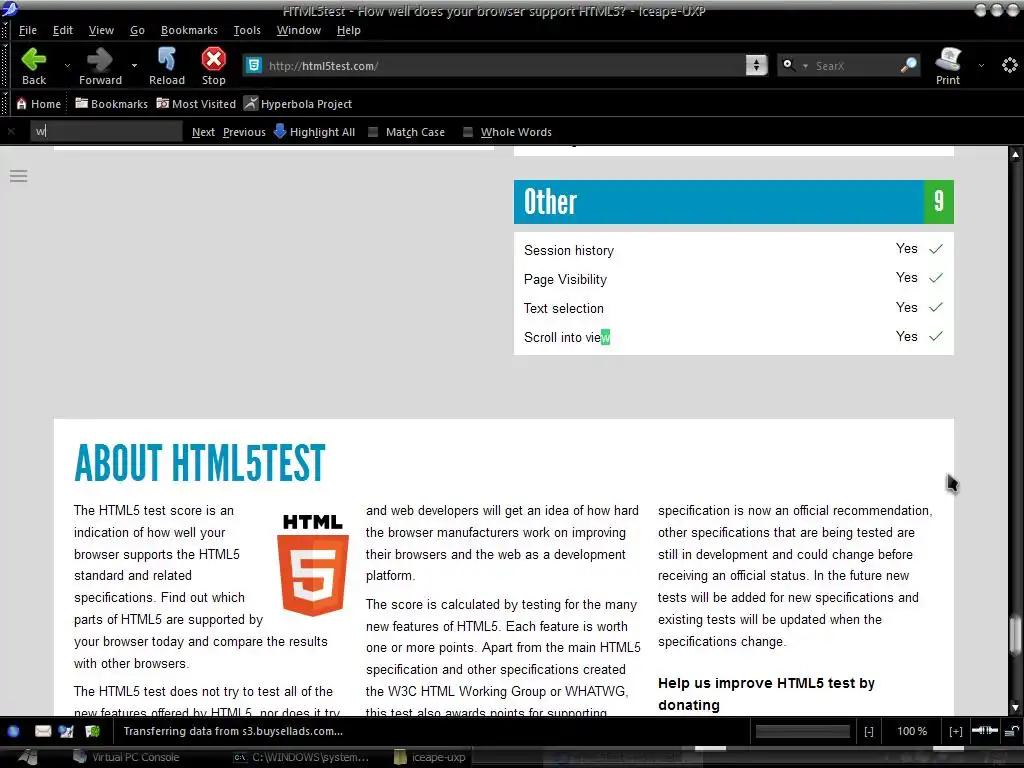Click Next in the find bar
Viewport: 1024px width, 768px height.
click(x=203, y=132)
